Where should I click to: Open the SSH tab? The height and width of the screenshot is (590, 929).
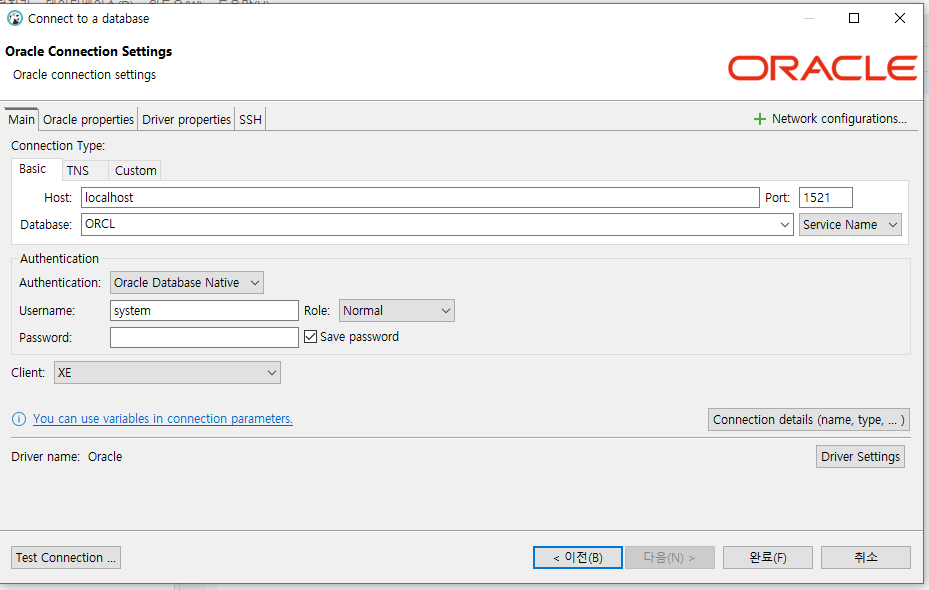coord(250,119)
